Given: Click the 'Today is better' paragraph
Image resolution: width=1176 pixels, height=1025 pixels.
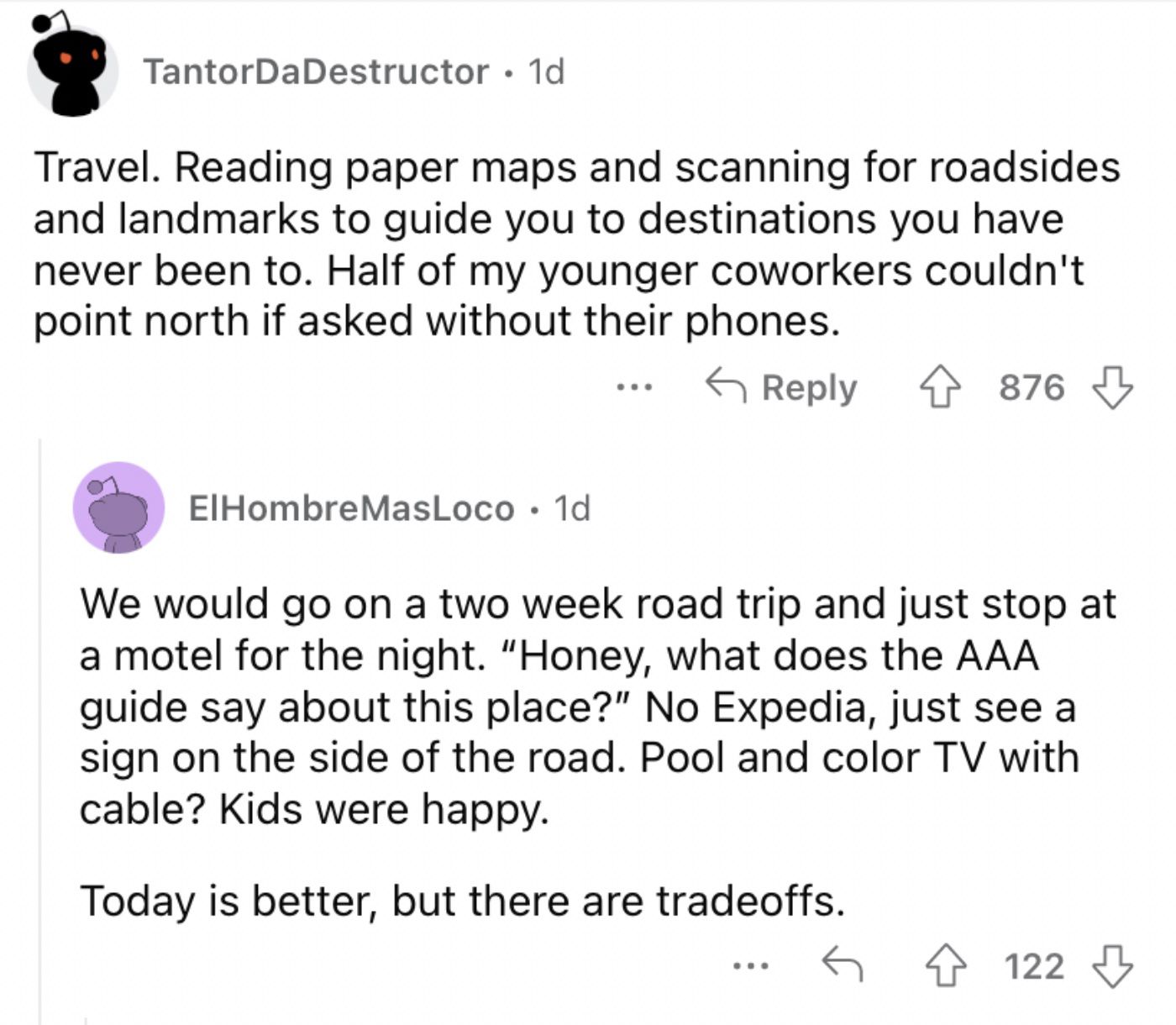Looking at the screenshot, I should pos(462,901).
